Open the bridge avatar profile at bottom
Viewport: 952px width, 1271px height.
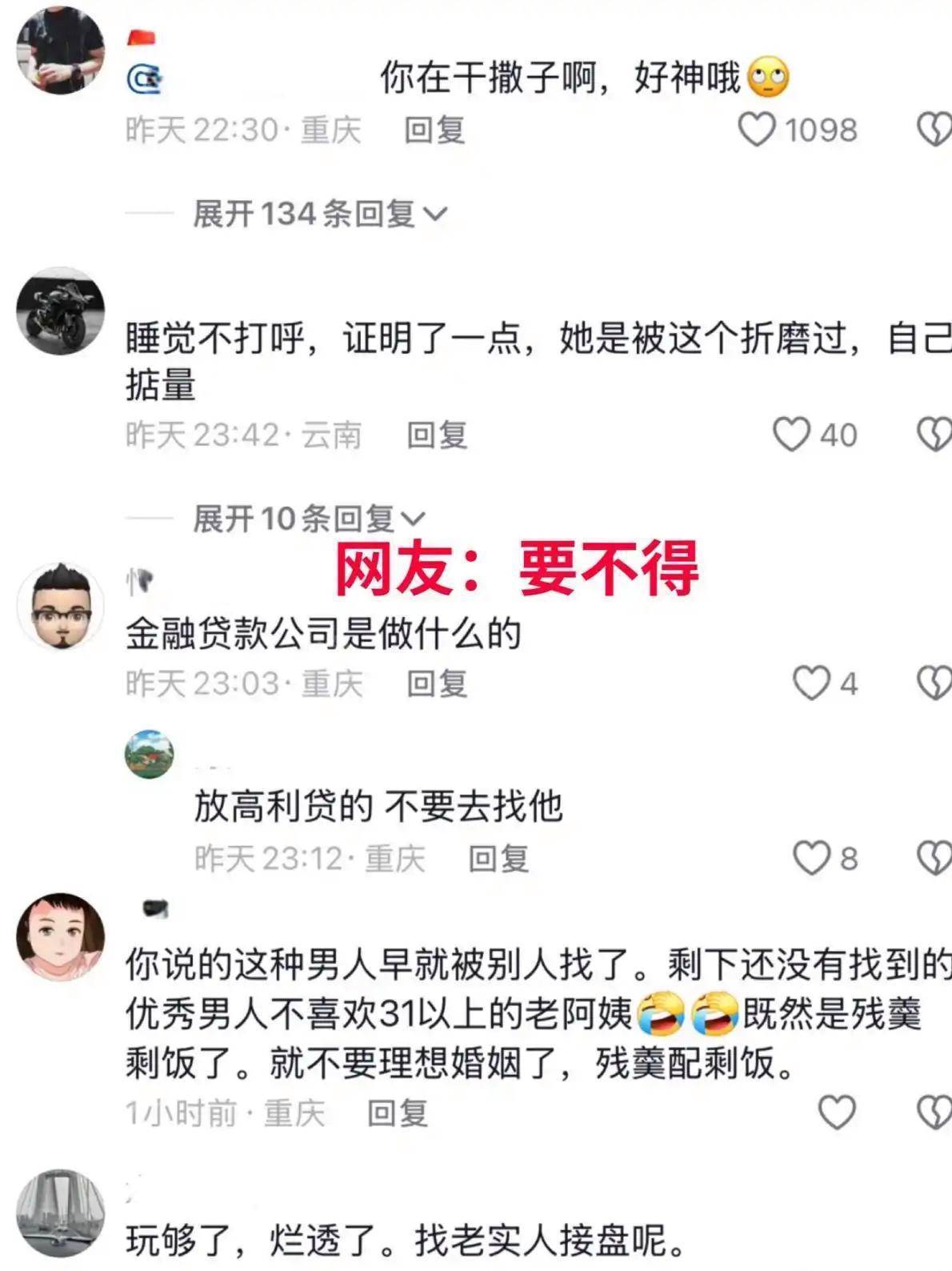[61, 1213]
